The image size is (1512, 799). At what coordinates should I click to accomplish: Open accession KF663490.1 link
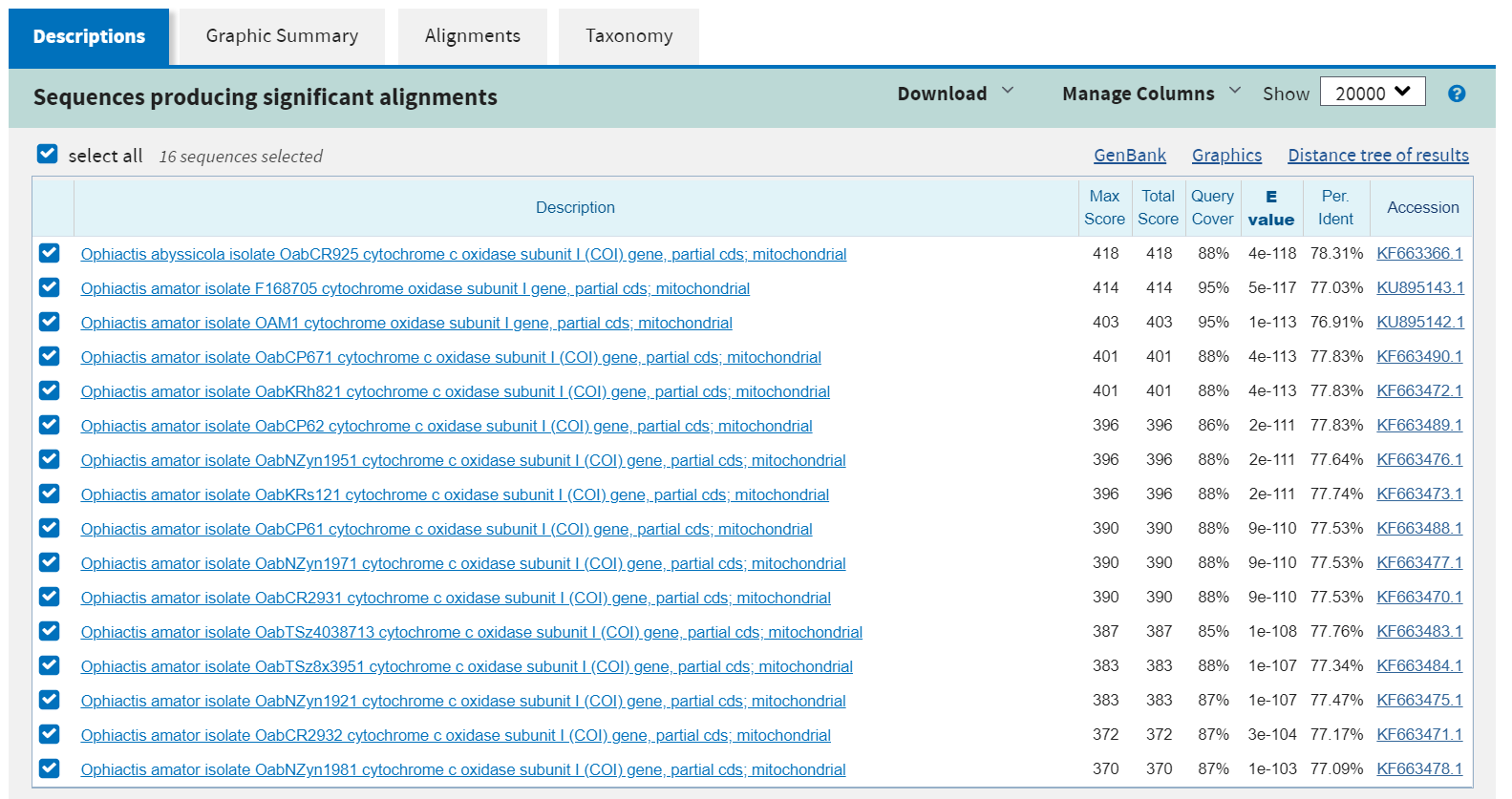coord(1419,356)
